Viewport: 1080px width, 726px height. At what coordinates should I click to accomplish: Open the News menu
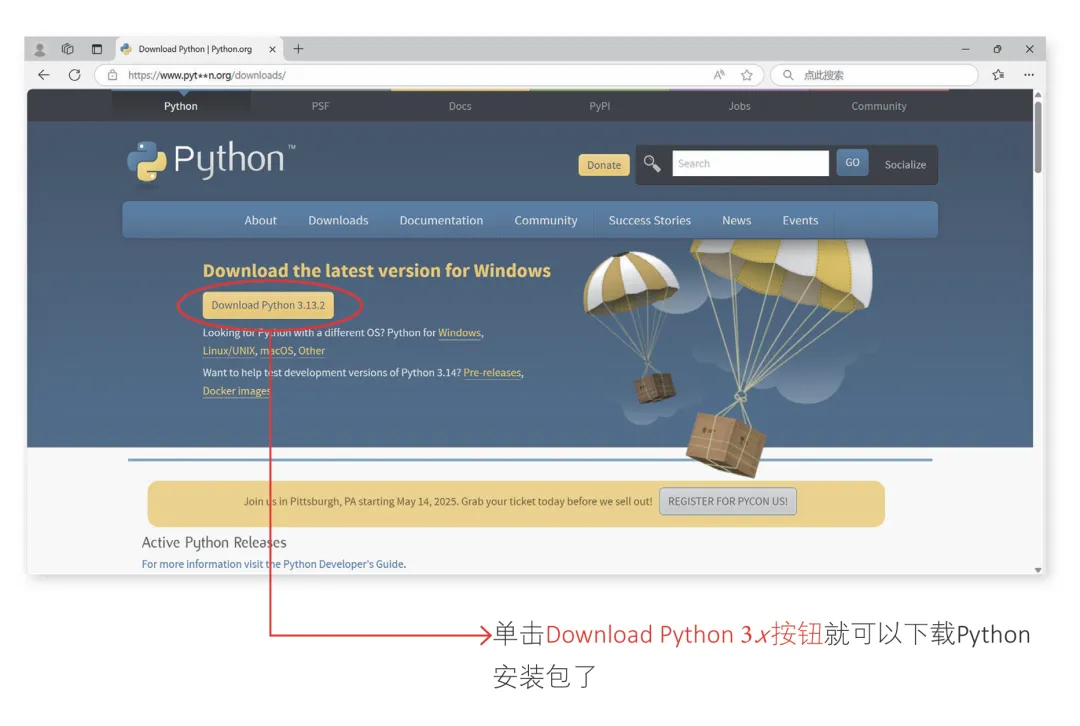coord(736,220)
